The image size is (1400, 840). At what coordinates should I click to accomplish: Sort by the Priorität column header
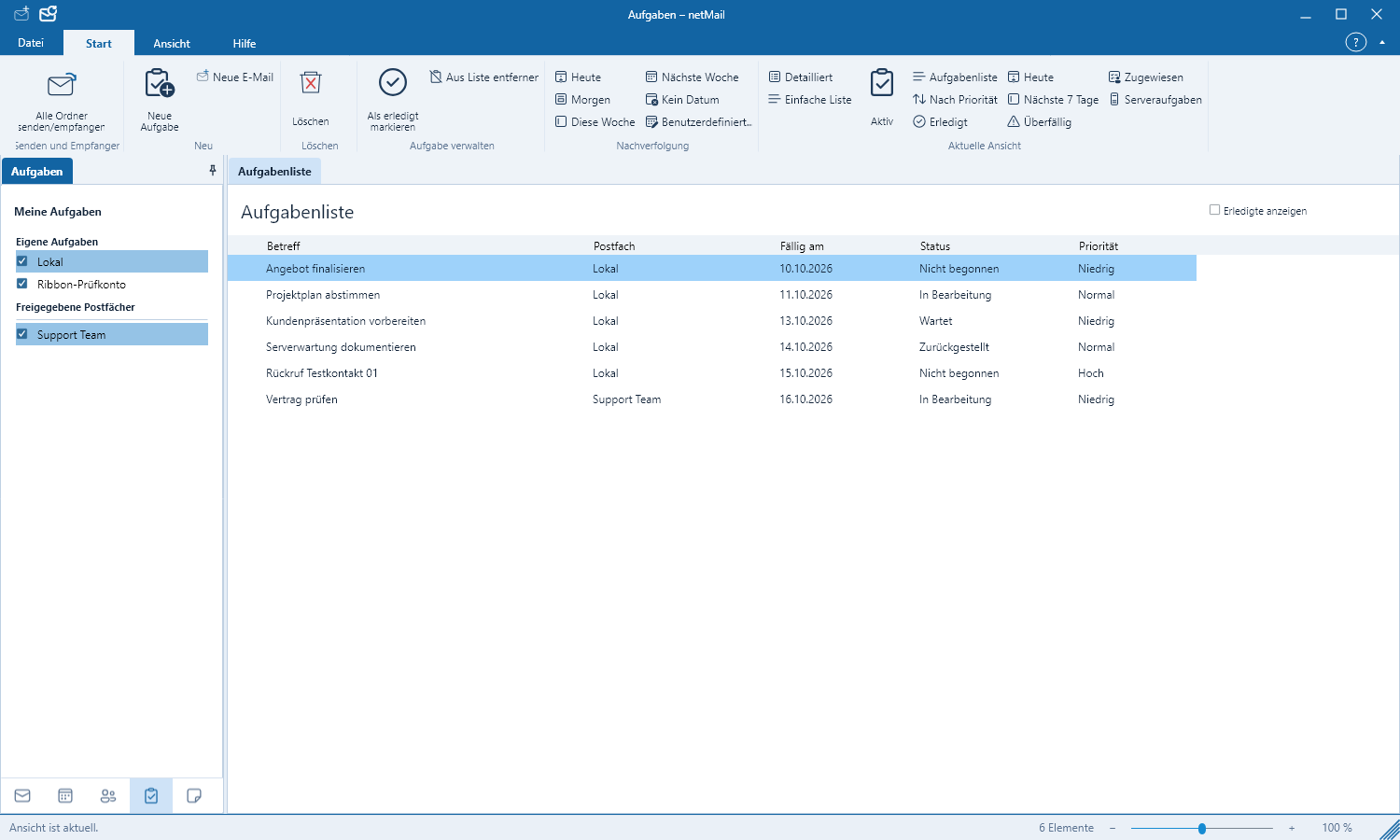pos(1099,246)
